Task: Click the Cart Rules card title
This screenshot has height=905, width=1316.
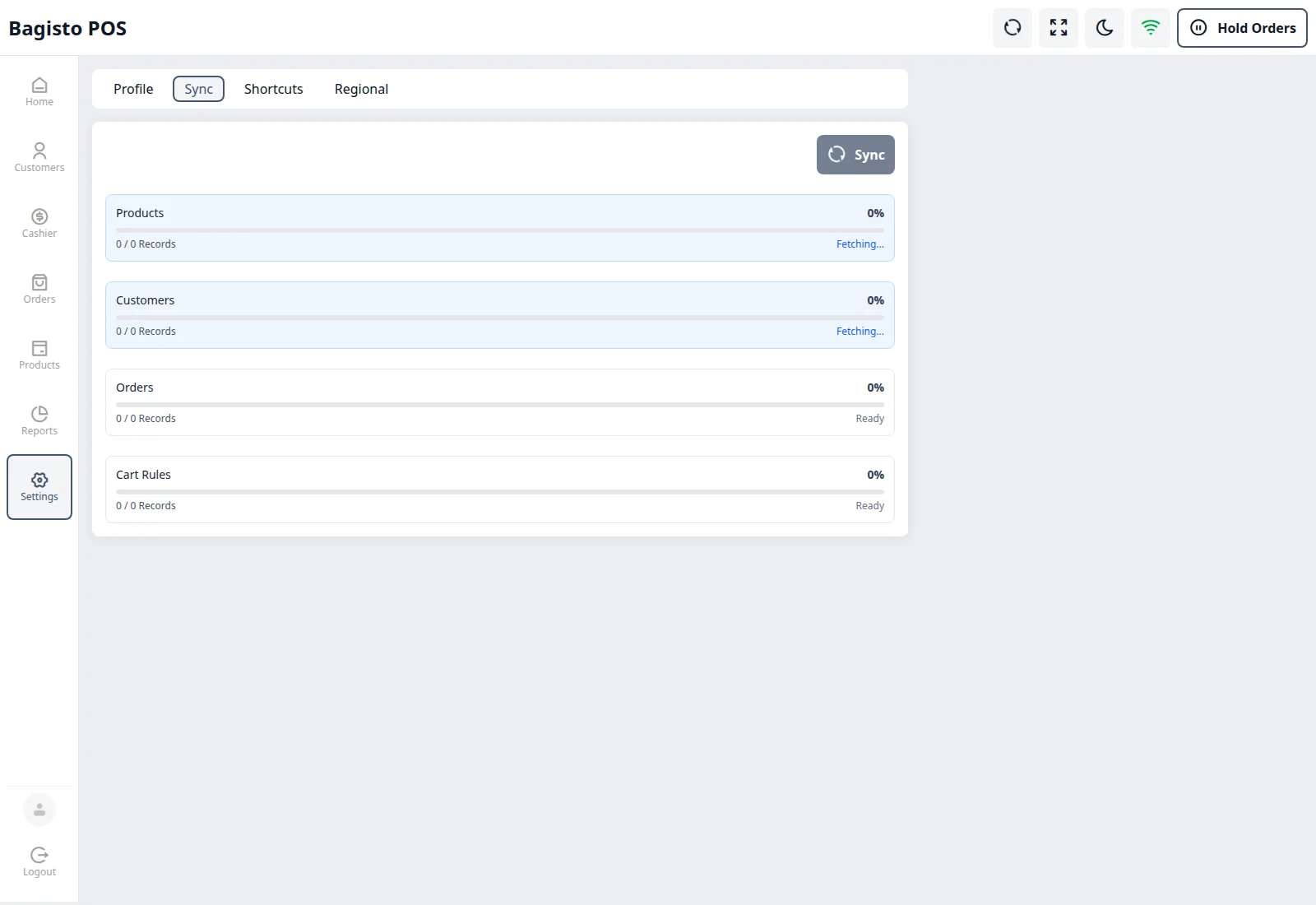Action: pos(143,475)
